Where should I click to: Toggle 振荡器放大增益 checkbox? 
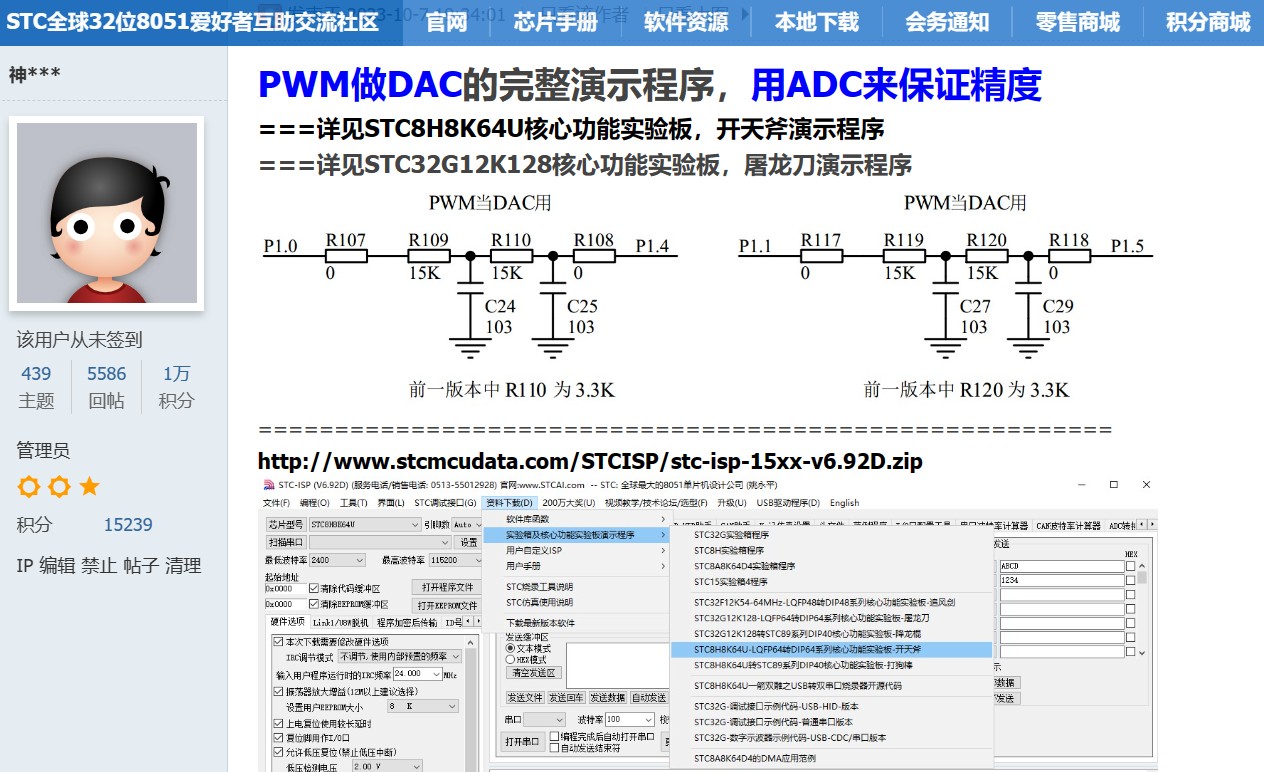(x=278, y=691)
